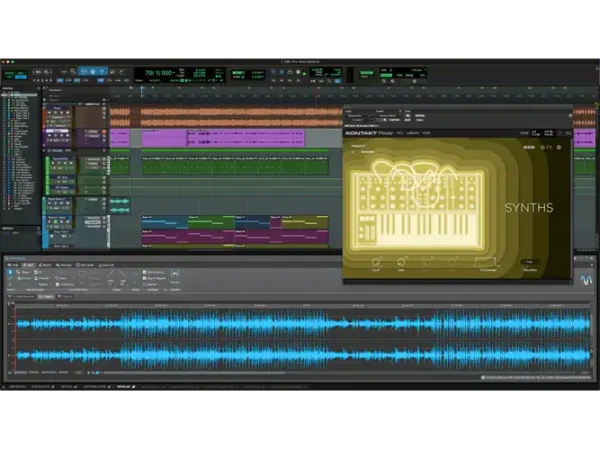This screenshot has width=600, height=450.
Task: Open Kontakt Player LIBRARY menu
Action: 412,133
